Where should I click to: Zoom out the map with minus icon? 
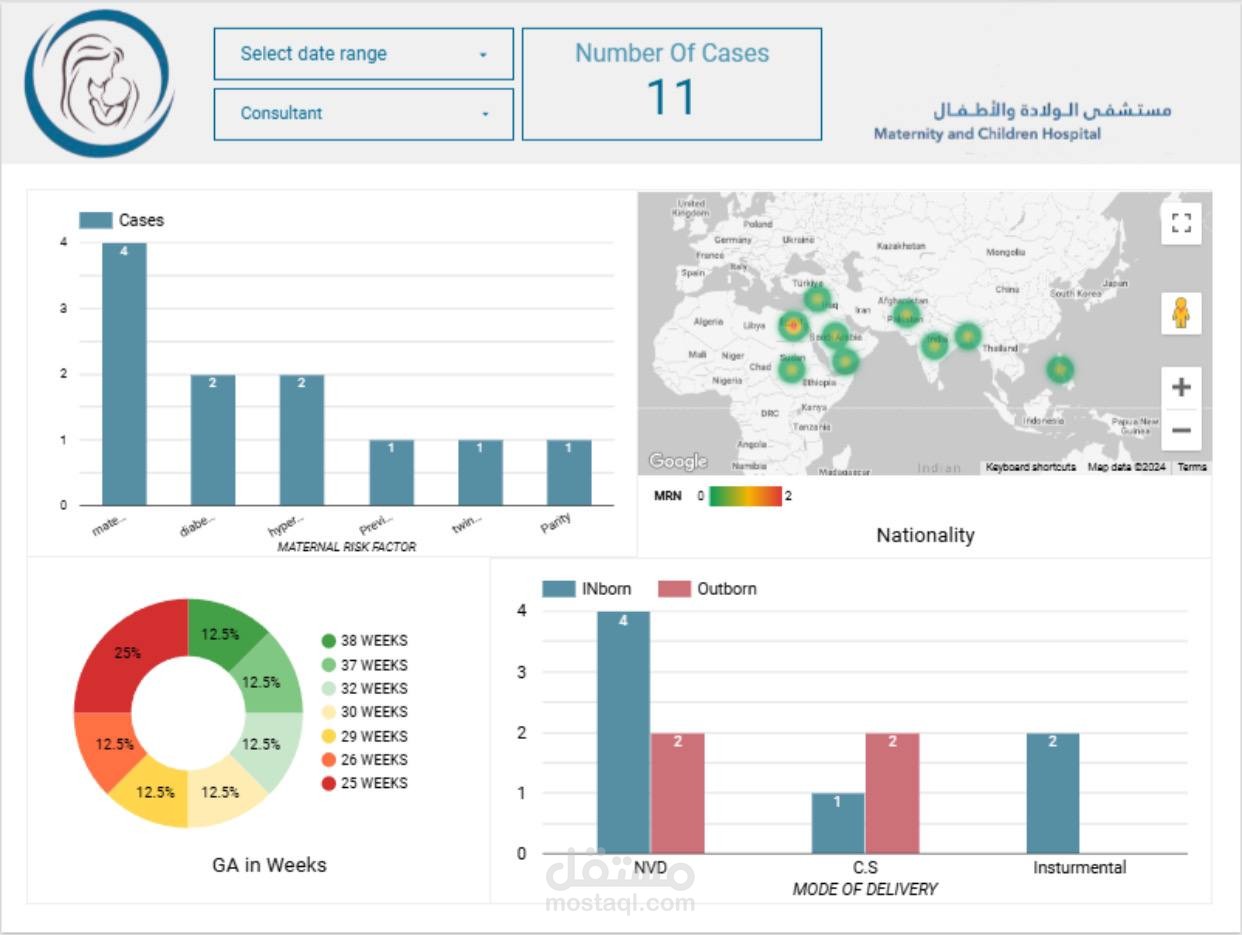tap(1181, 430)
